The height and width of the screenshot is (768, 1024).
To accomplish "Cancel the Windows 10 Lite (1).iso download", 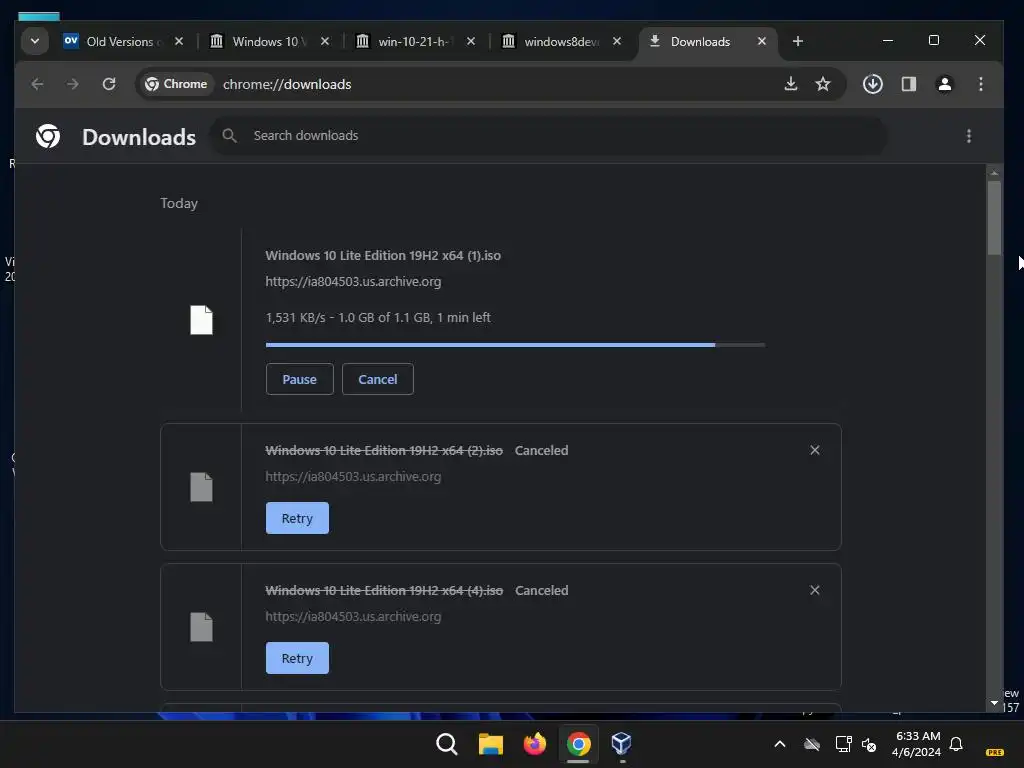I will (x=377, y=379).
